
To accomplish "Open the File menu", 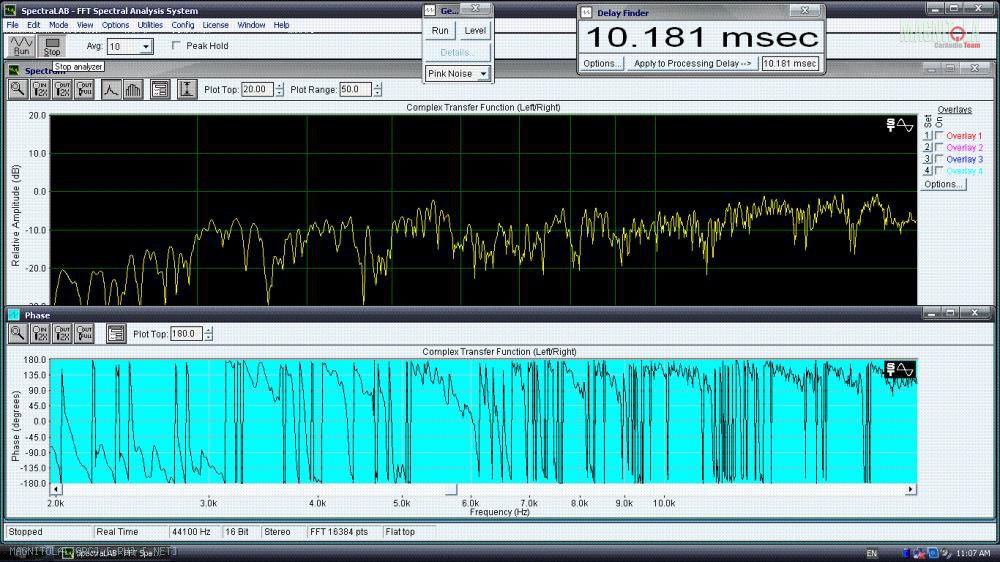I will (12, 25).
